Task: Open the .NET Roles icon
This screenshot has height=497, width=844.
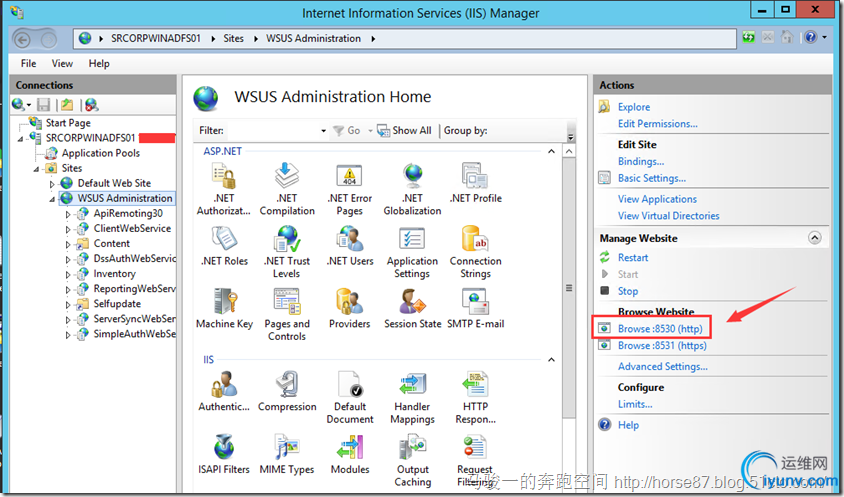Action: [x=223, y=240]
